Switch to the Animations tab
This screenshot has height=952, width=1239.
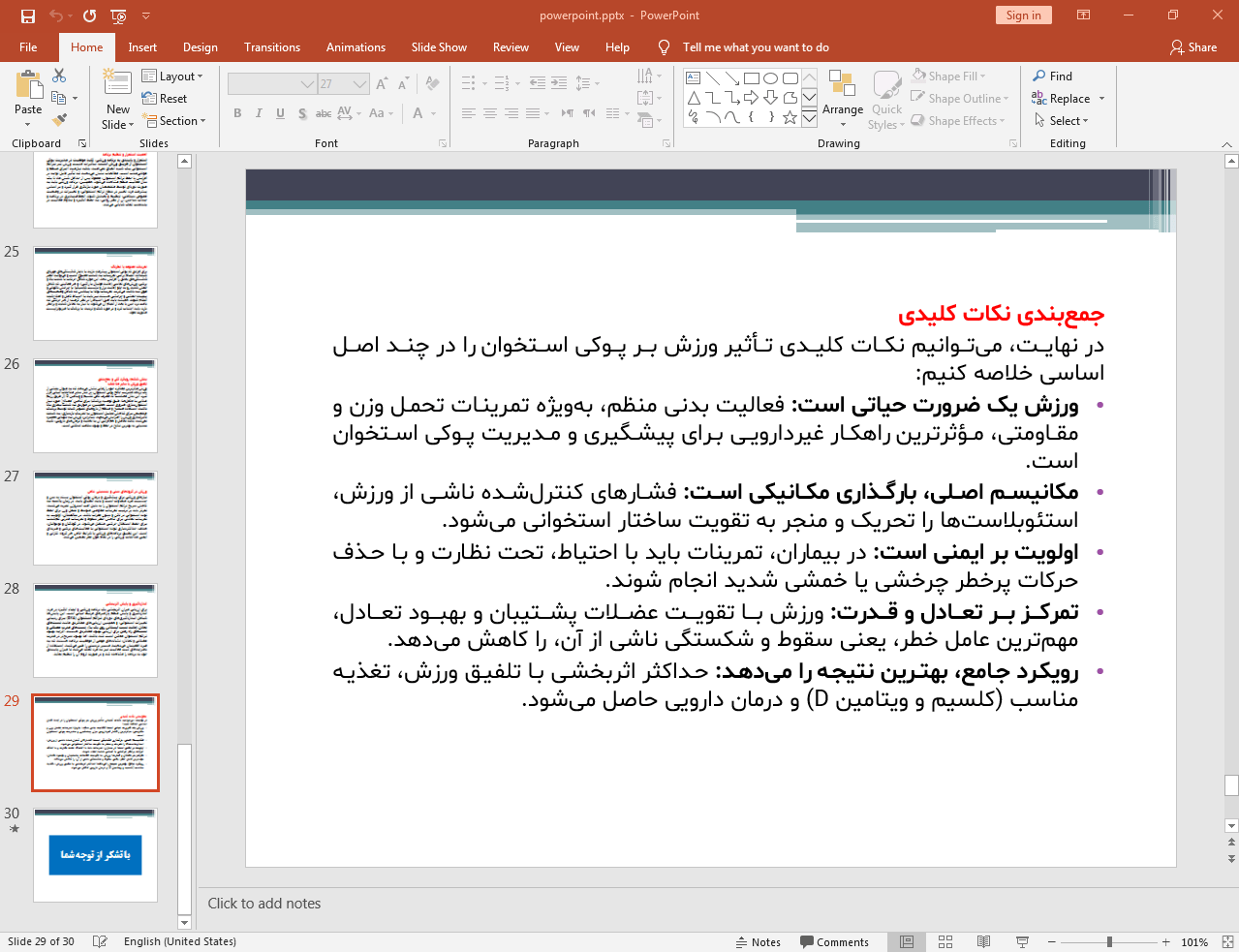coord(356,47)
